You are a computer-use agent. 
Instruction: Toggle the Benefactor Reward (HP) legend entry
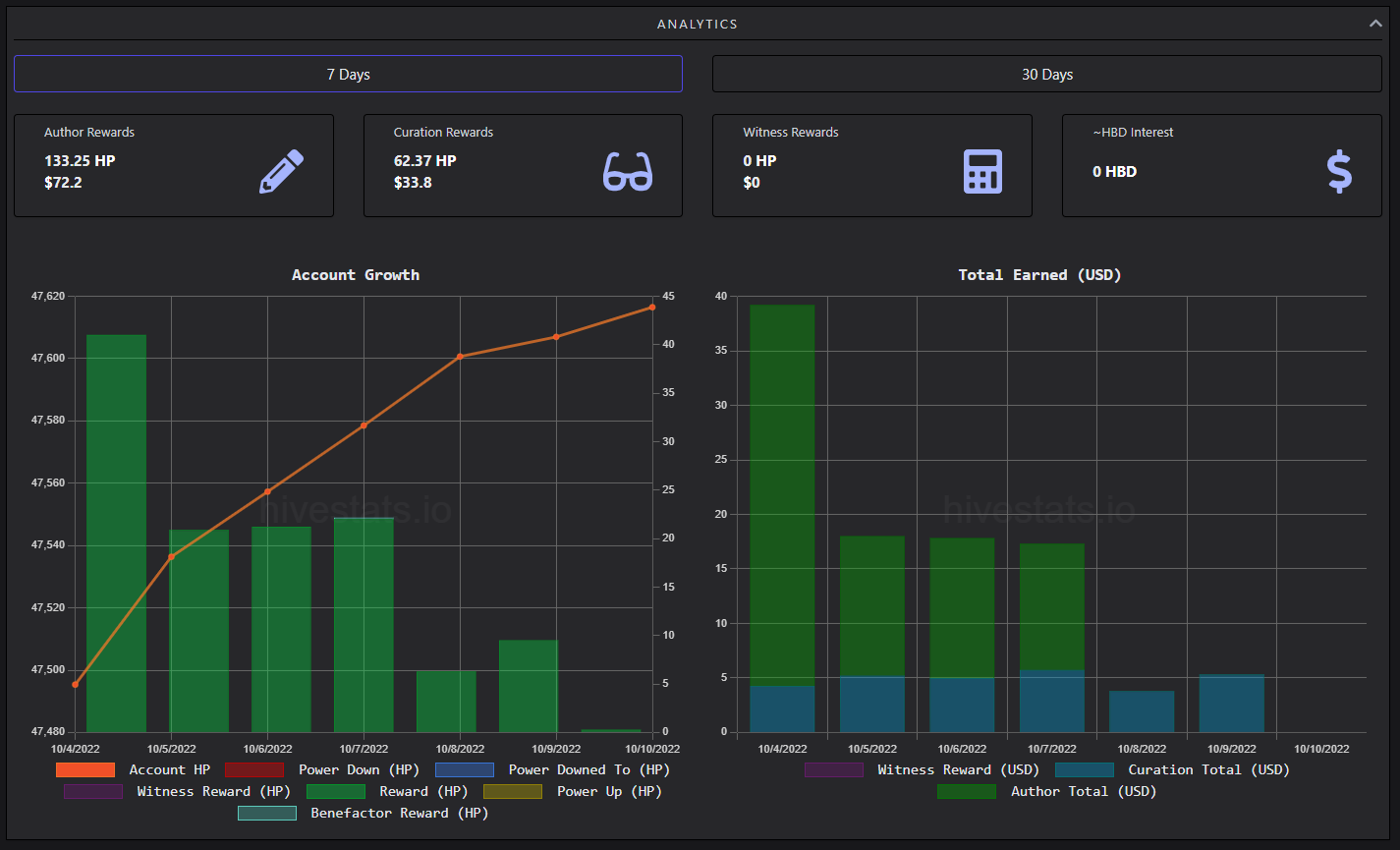point(364,813)
